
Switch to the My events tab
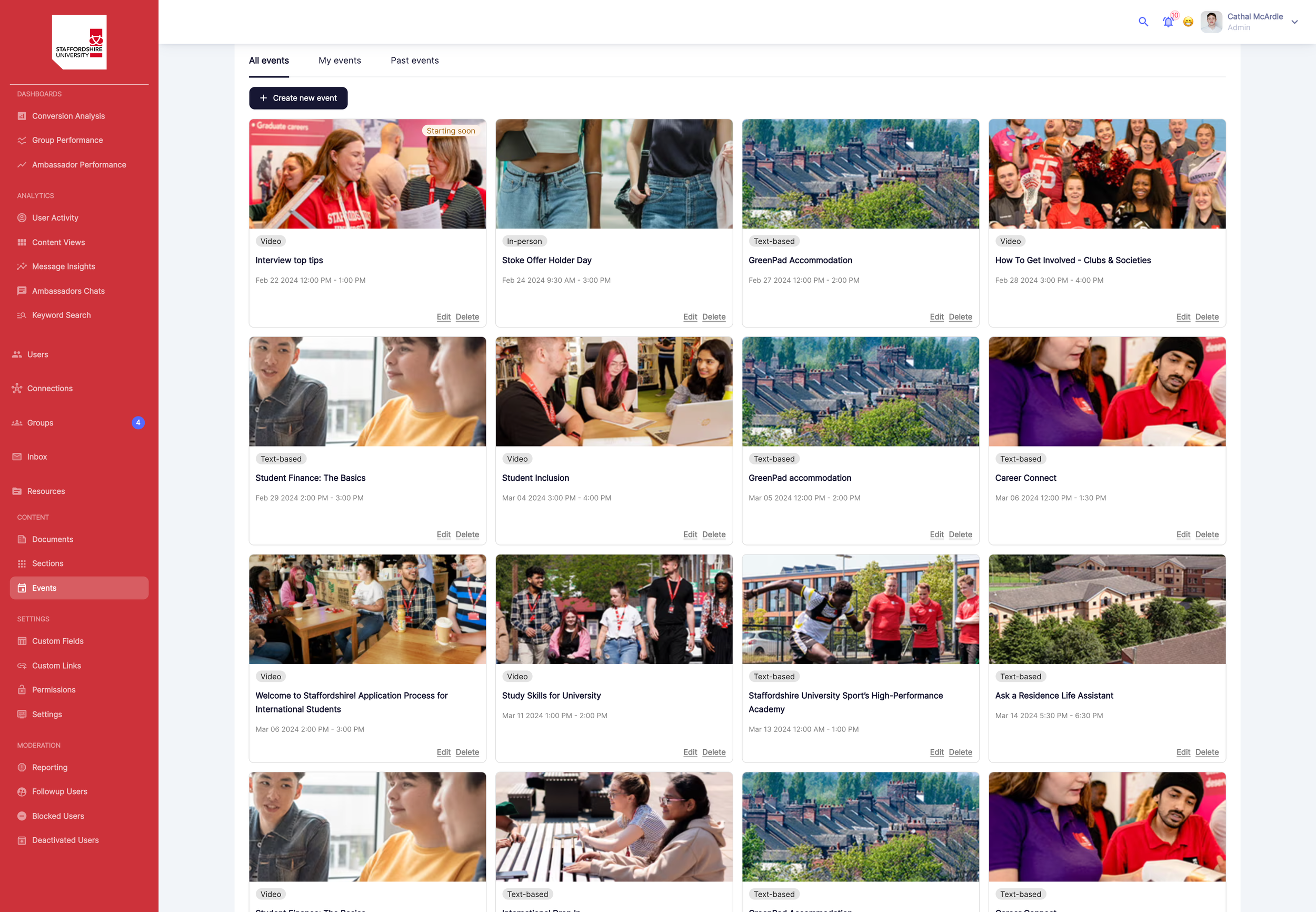coord(340,61)
